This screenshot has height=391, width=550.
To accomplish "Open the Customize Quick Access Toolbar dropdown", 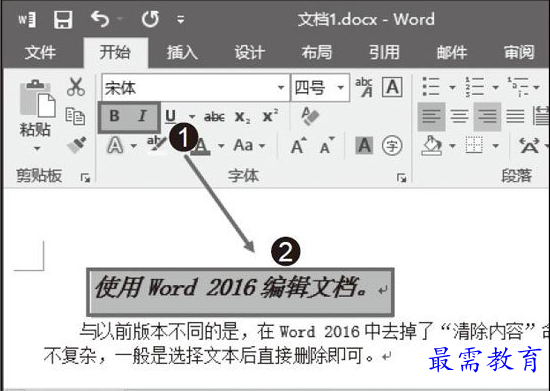I will pyautogui.click(x=180, y=19).
